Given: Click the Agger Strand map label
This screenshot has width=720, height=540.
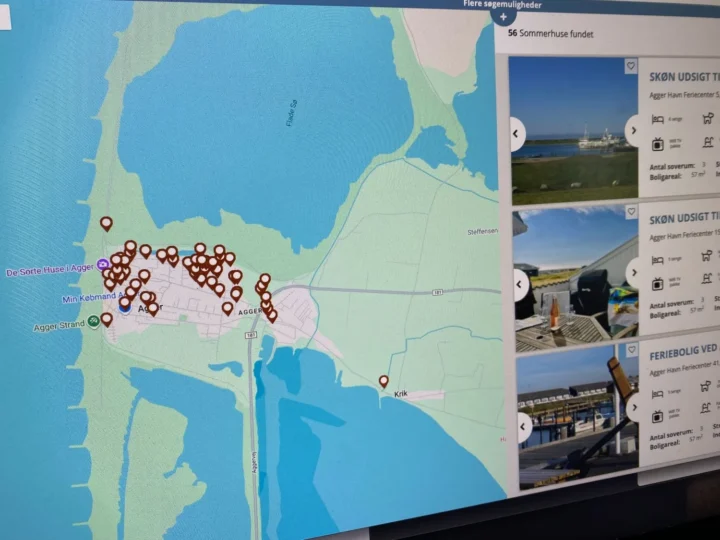Looking at the screenshot, I should tap(59, 326).
